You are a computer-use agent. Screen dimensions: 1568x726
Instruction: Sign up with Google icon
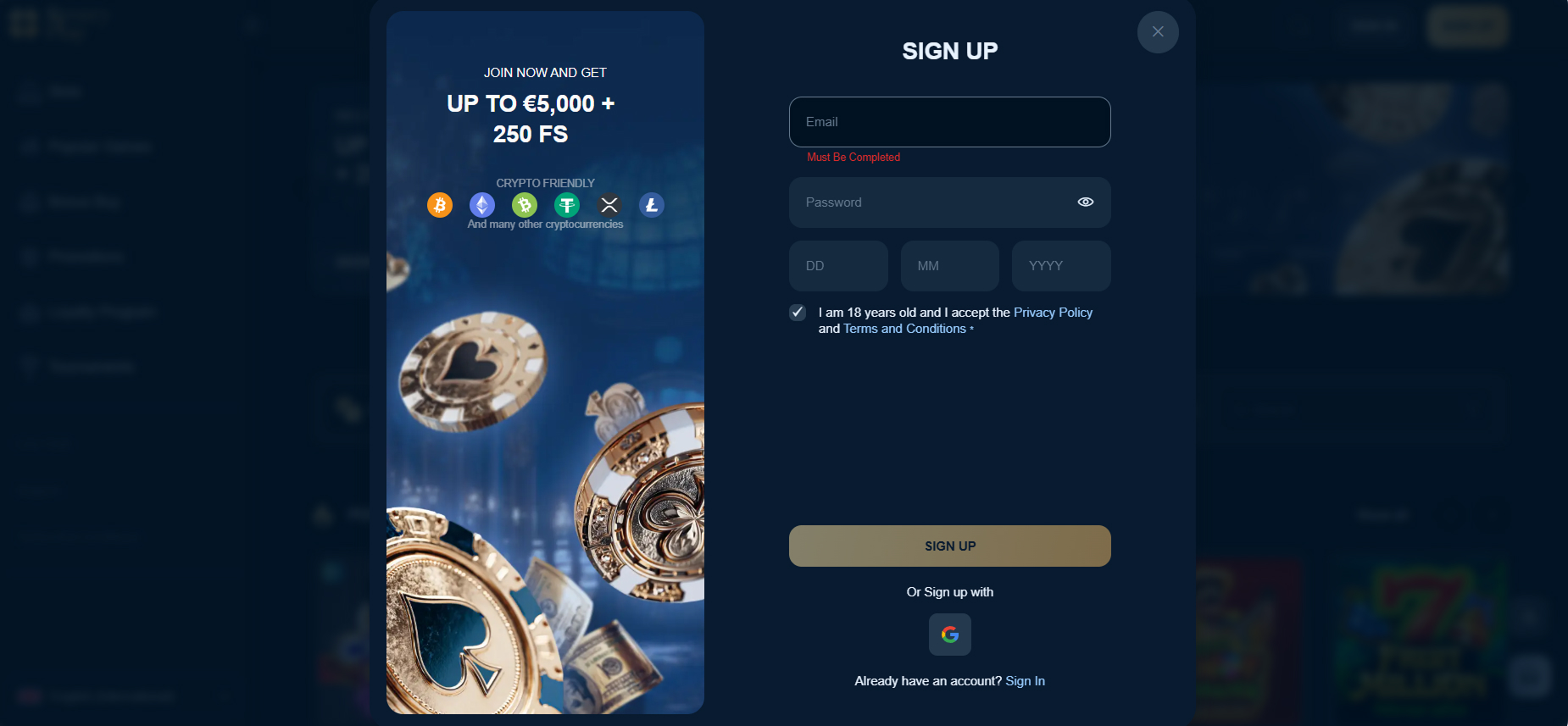pyautogui.click(x=950, y=635)
